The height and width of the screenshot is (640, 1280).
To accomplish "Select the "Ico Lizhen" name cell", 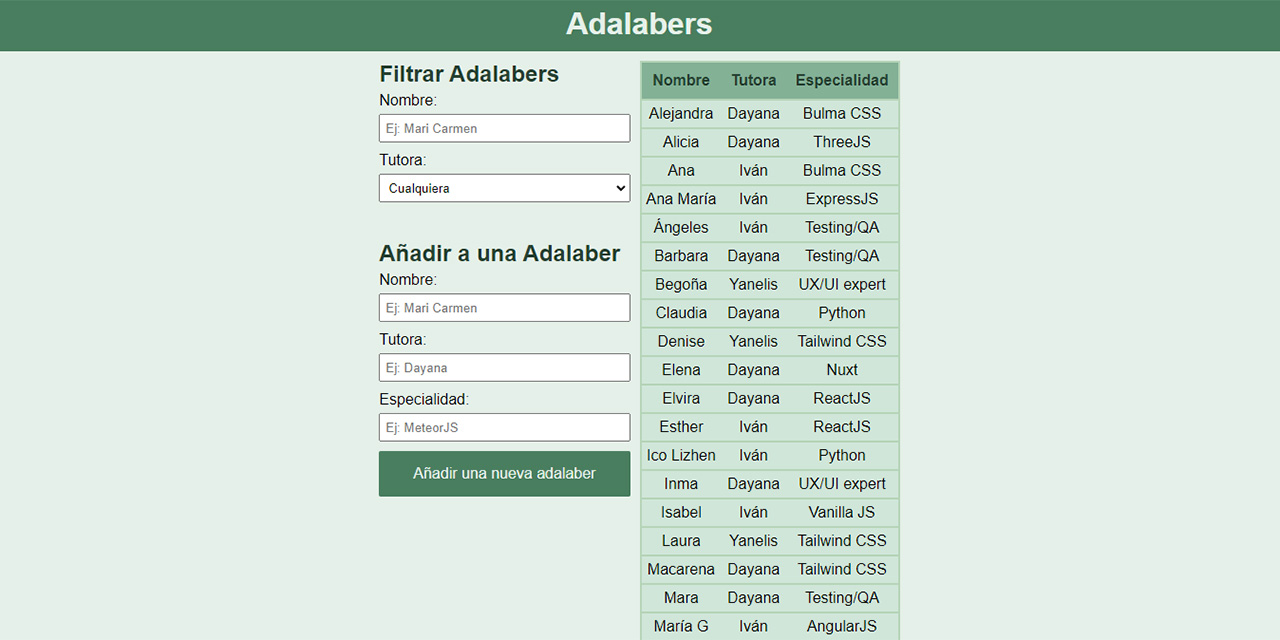I will pos(681,455).
